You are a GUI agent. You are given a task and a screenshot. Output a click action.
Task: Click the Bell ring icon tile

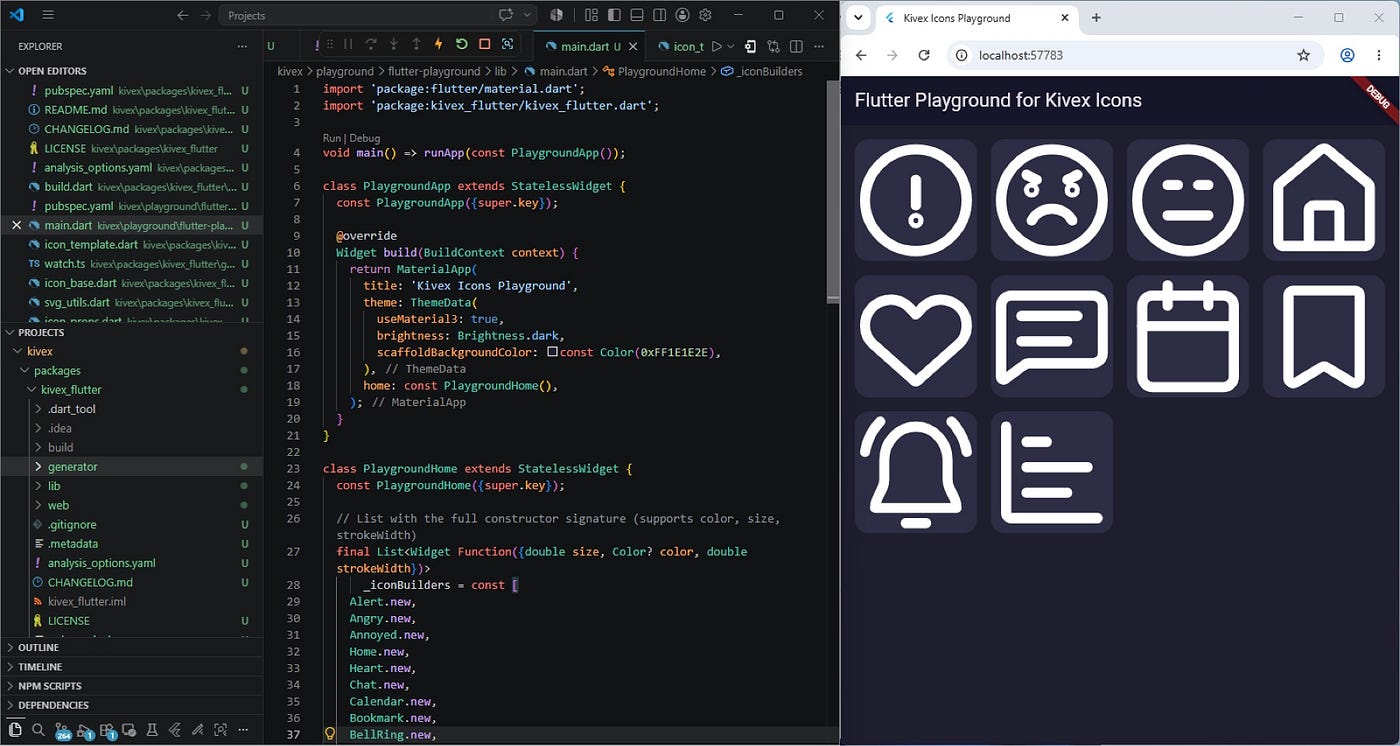pos(916,472)
